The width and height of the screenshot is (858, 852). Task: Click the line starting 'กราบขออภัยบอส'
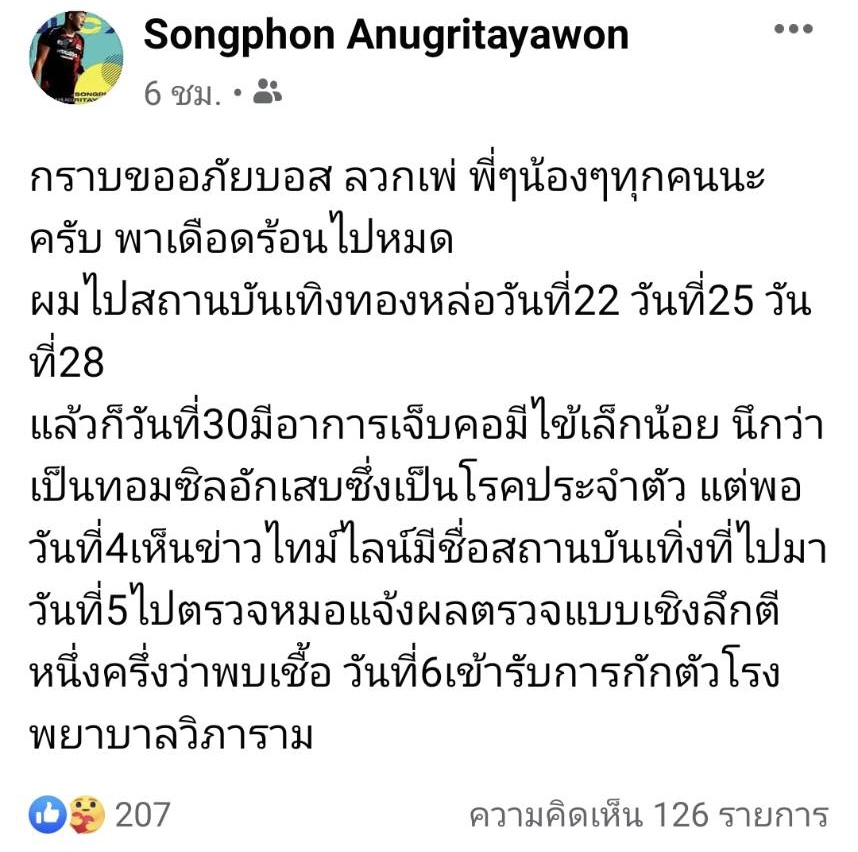(x=397, y=178)
